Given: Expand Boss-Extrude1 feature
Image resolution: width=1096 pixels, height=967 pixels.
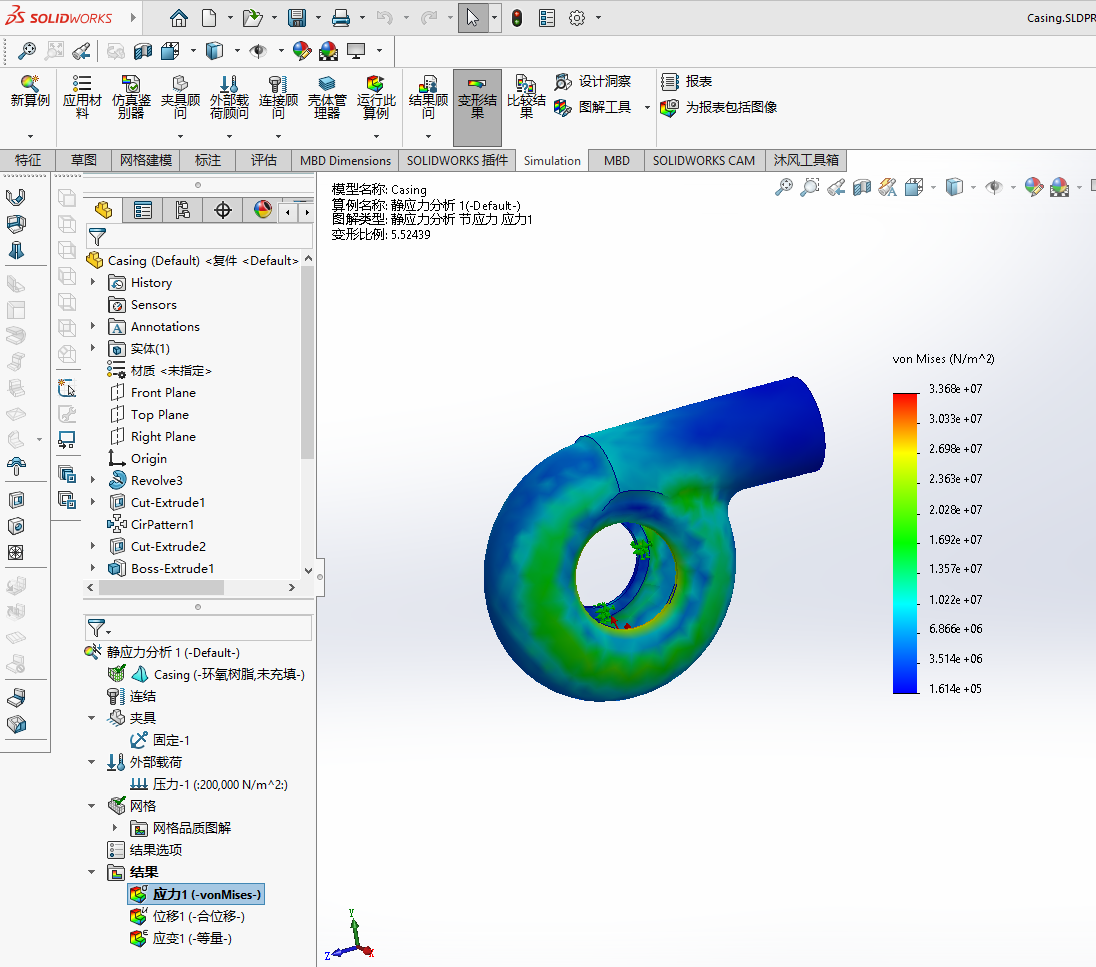Looking at the screenshot, I should (x=93, y=568).
